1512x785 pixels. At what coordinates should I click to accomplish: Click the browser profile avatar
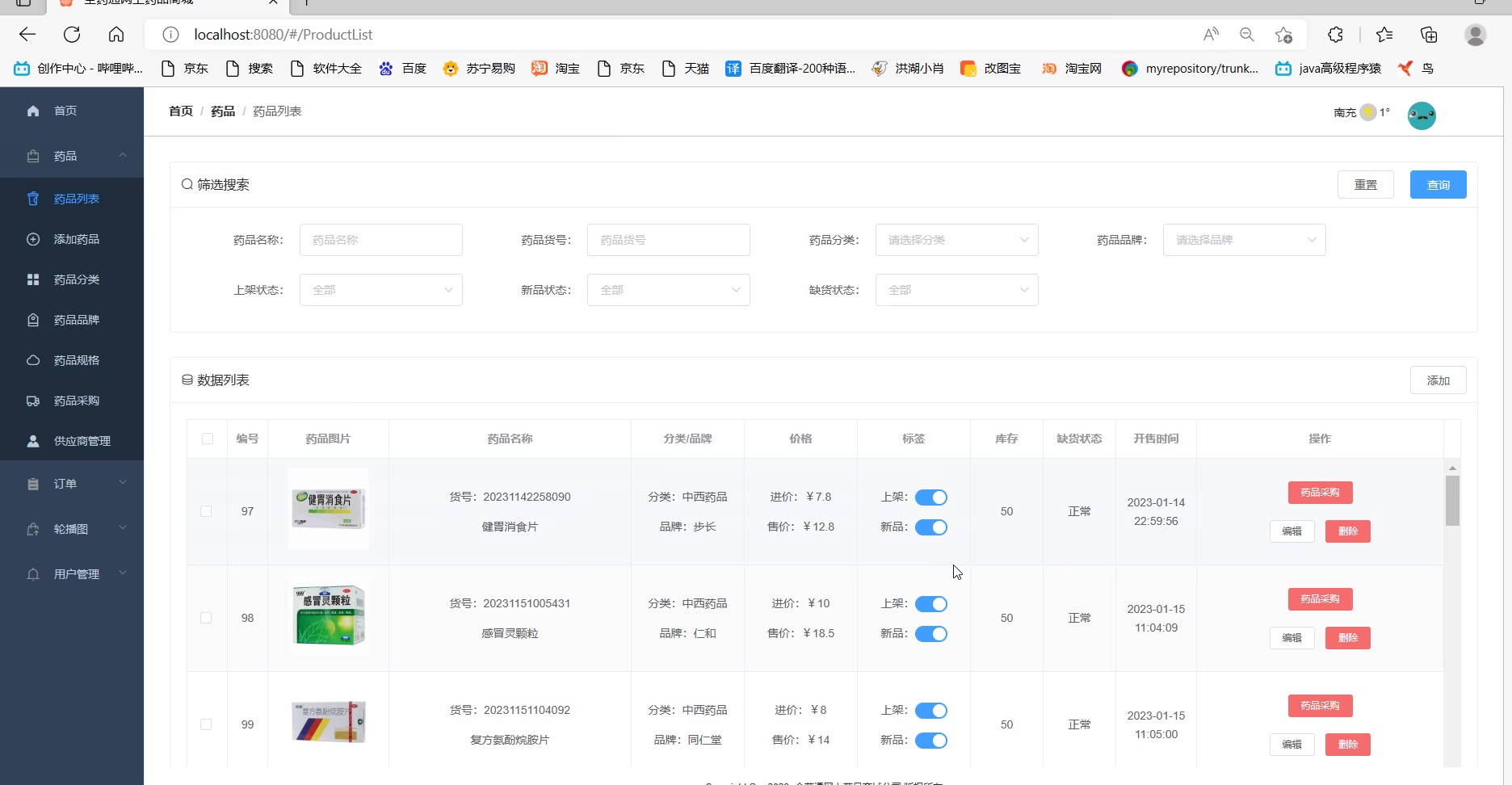[1475, 35]
